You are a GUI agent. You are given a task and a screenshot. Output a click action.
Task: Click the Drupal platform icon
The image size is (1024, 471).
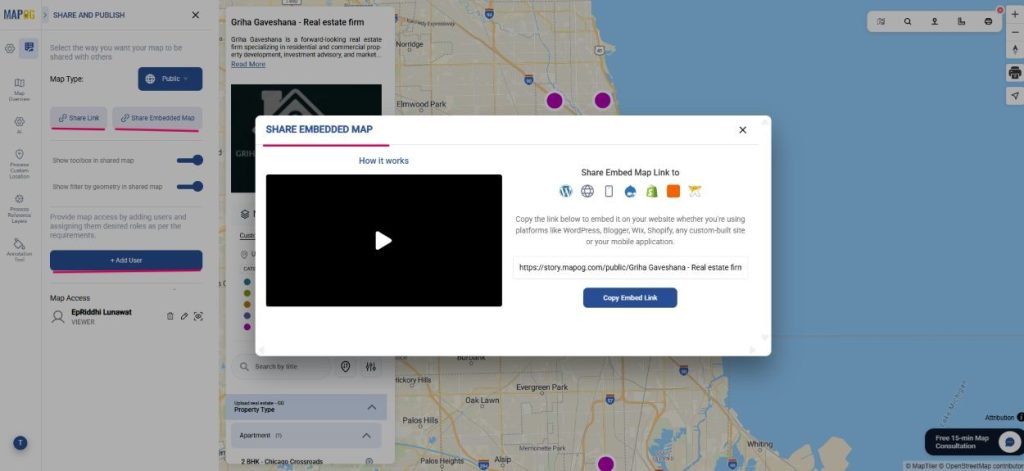(630, 191)
